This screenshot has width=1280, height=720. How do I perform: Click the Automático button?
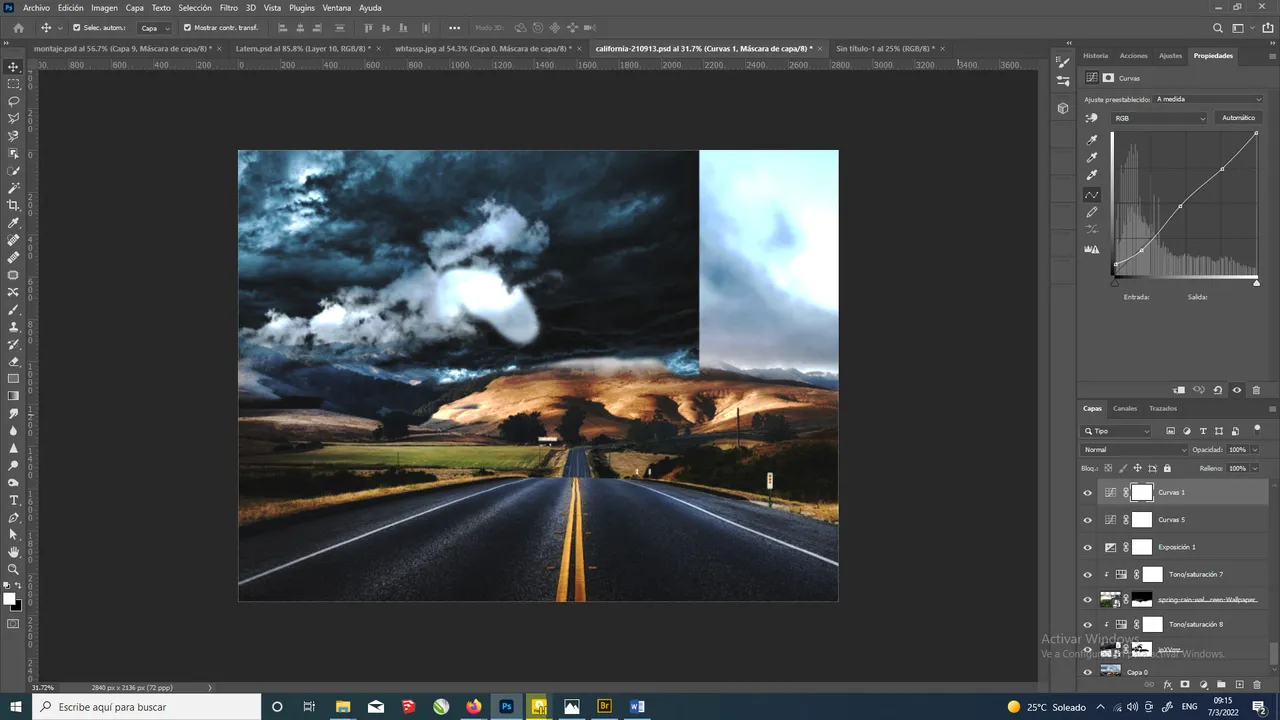point(1238,118)
